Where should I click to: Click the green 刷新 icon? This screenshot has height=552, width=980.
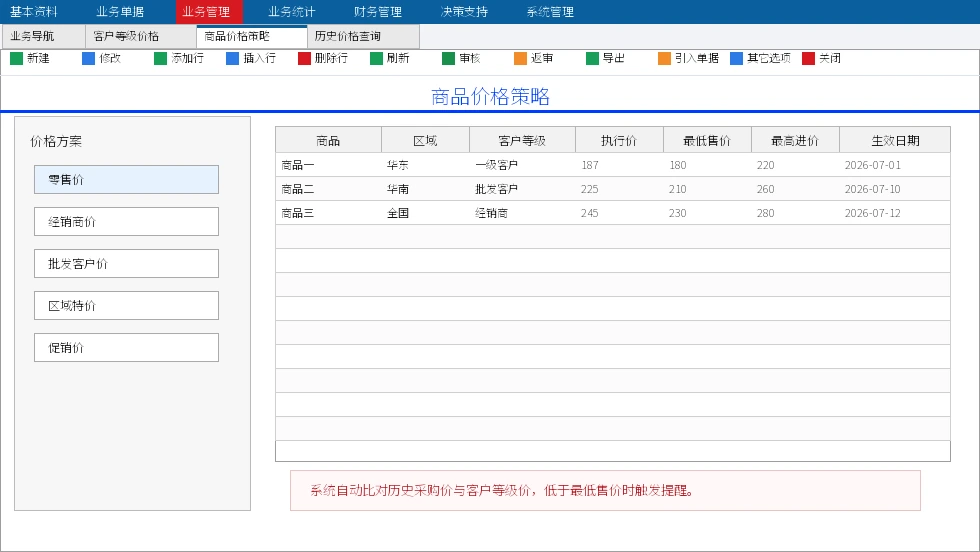coord(376,58)
